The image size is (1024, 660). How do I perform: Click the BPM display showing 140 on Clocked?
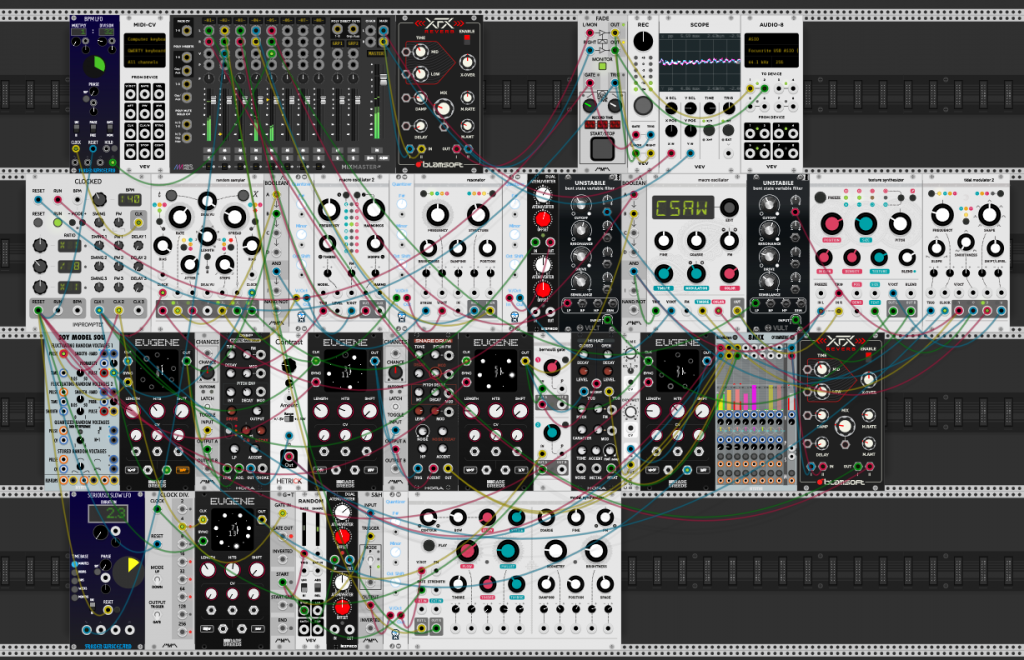[x=129, y=198]
